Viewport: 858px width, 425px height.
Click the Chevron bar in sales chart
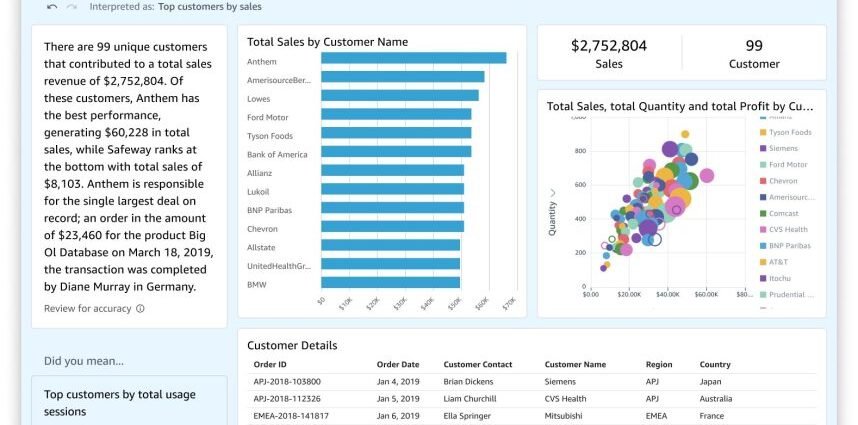(392, 226)
